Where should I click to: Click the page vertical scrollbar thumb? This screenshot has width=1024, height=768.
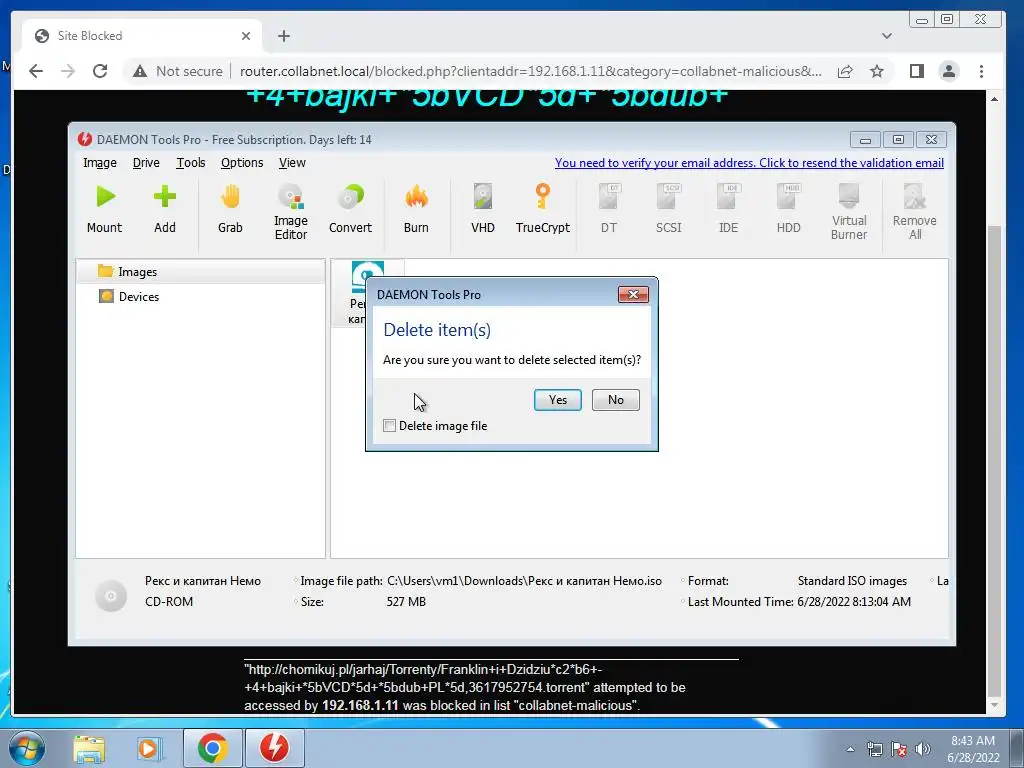(994, 460)
